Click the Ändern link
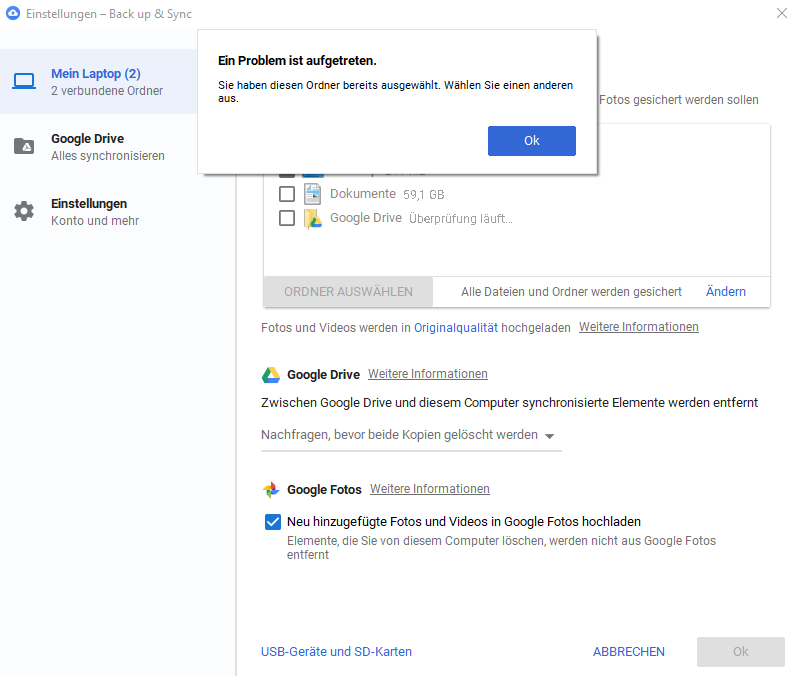793x676 pixels. (x=726, y=292)
